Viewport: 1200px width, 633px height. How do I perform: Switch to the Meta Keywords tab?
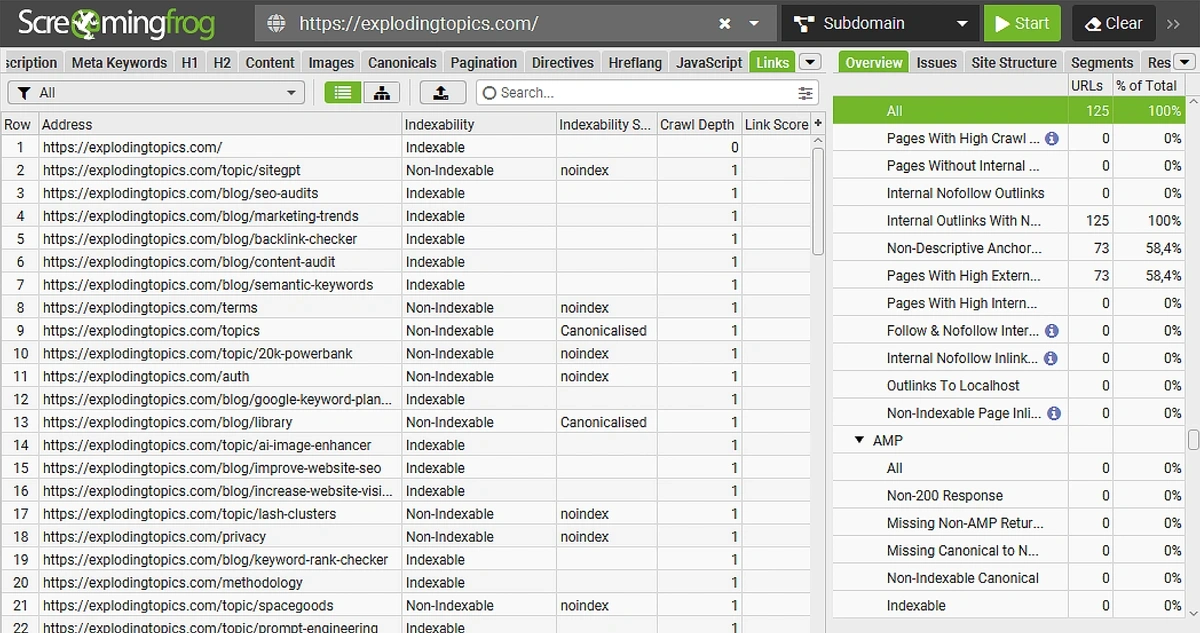click(119, 62)
